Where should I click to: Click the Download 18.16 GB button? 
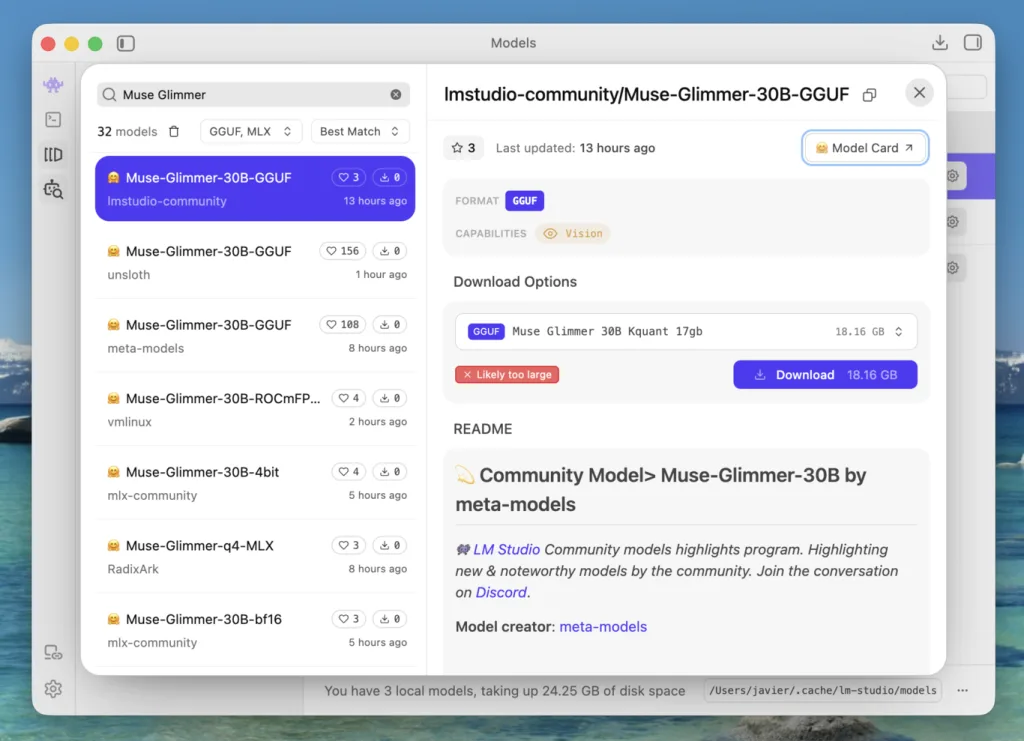coord(825,375)
